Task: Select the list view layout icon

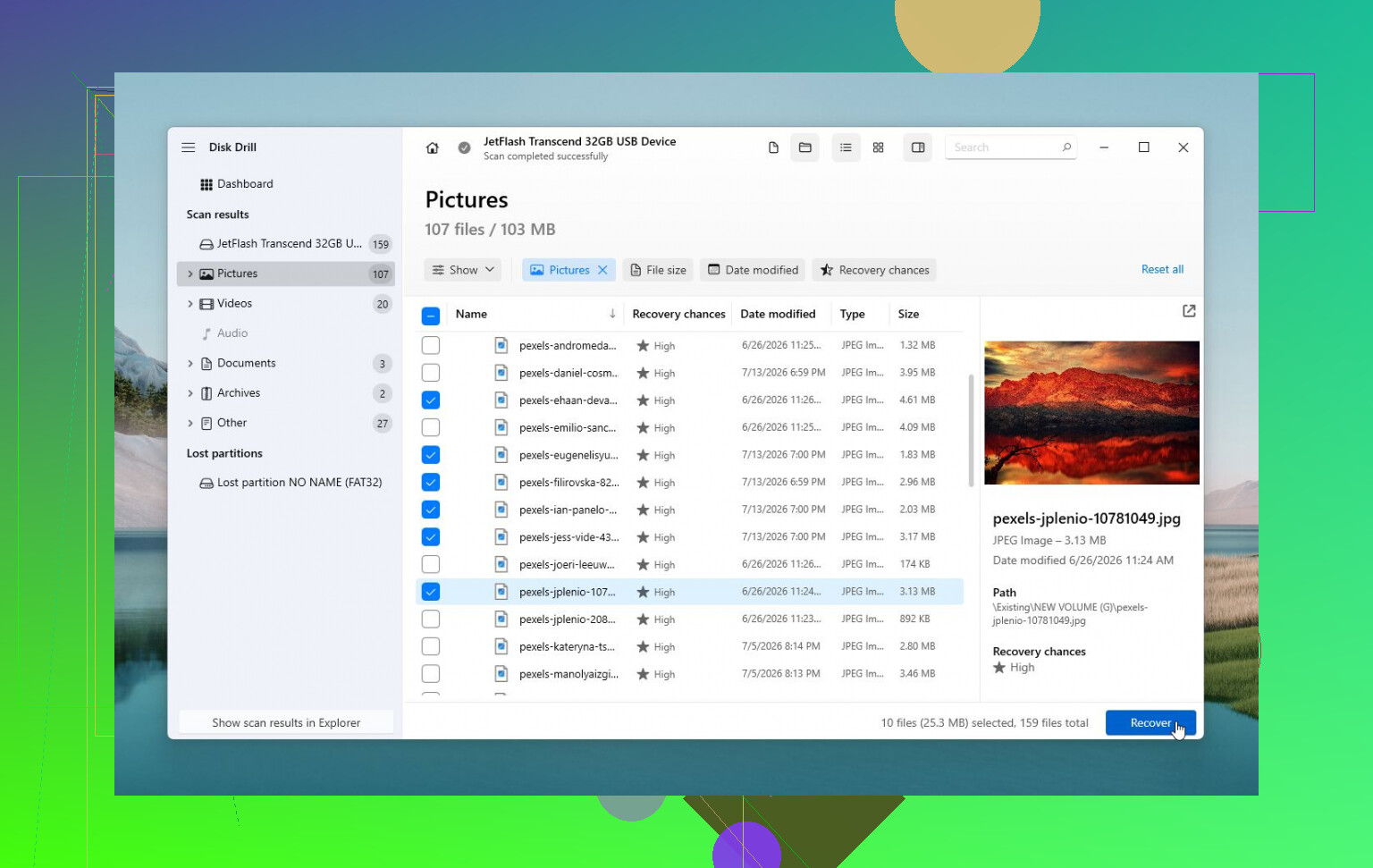Action: [846, 147]
